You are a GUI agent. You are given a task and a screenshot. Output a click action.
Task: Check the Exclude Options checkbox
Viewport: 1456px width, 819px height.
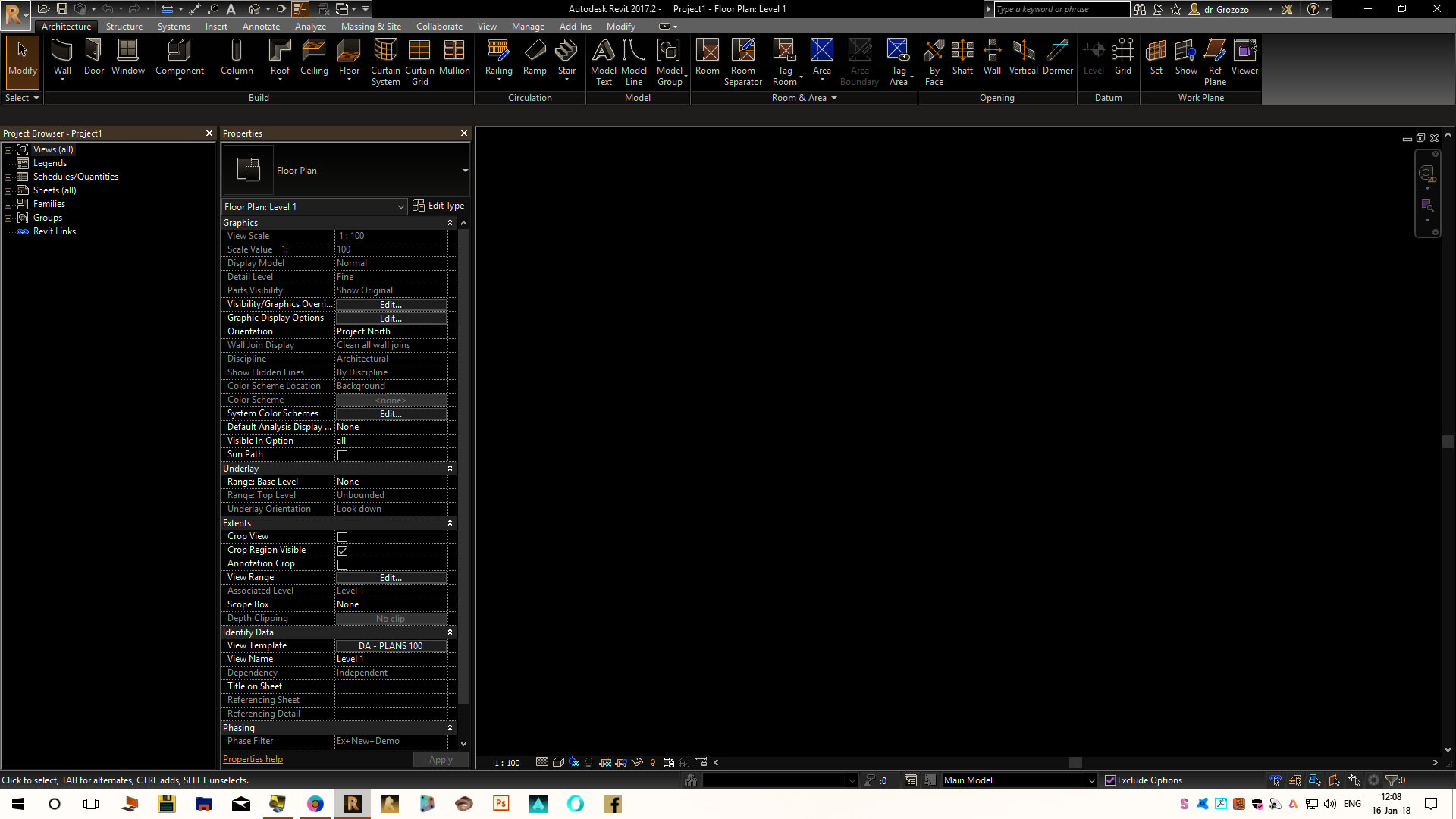(1110, 780)
